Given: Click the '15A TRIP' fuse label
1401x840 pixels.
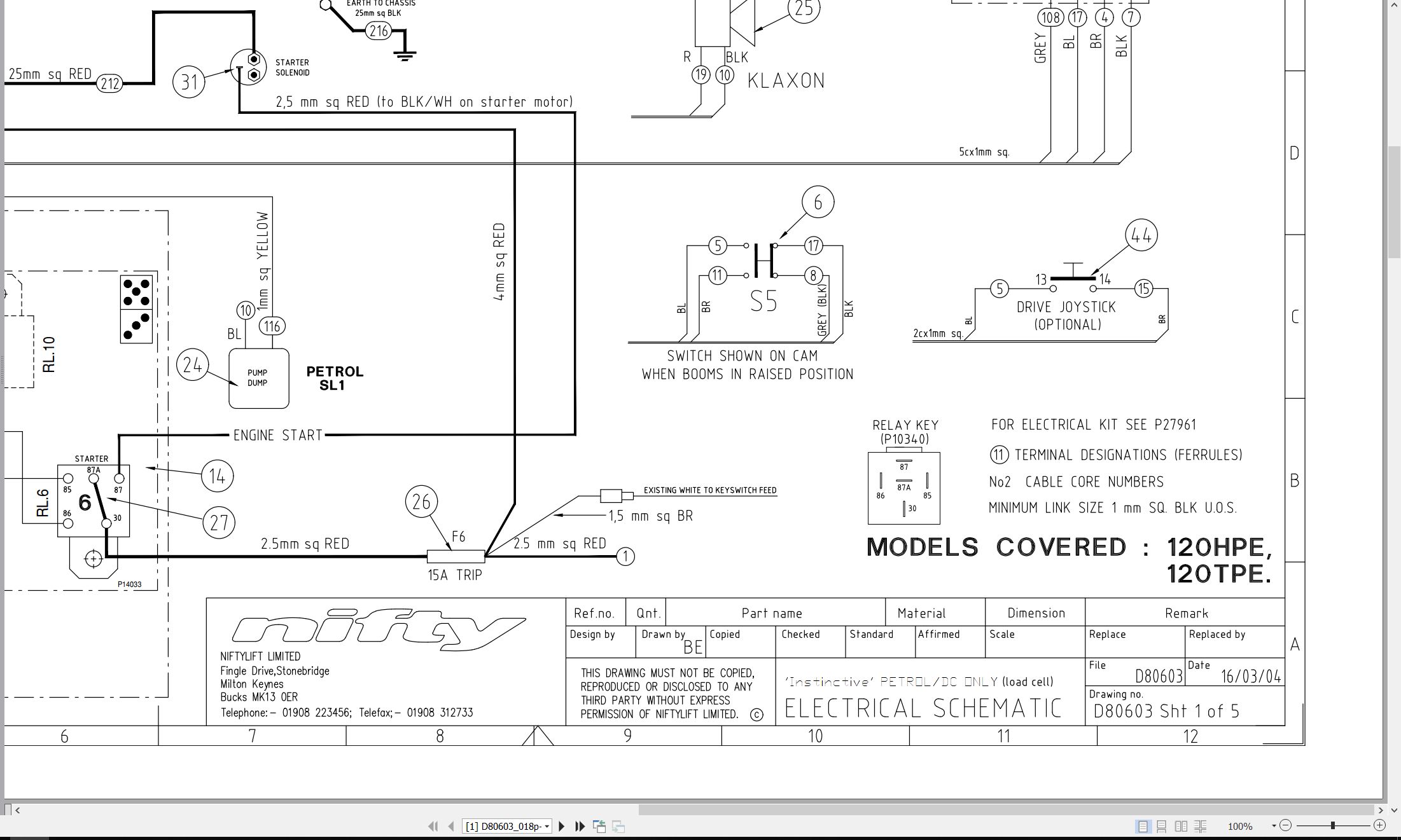Looking at the screenshot, I should 454,575.
